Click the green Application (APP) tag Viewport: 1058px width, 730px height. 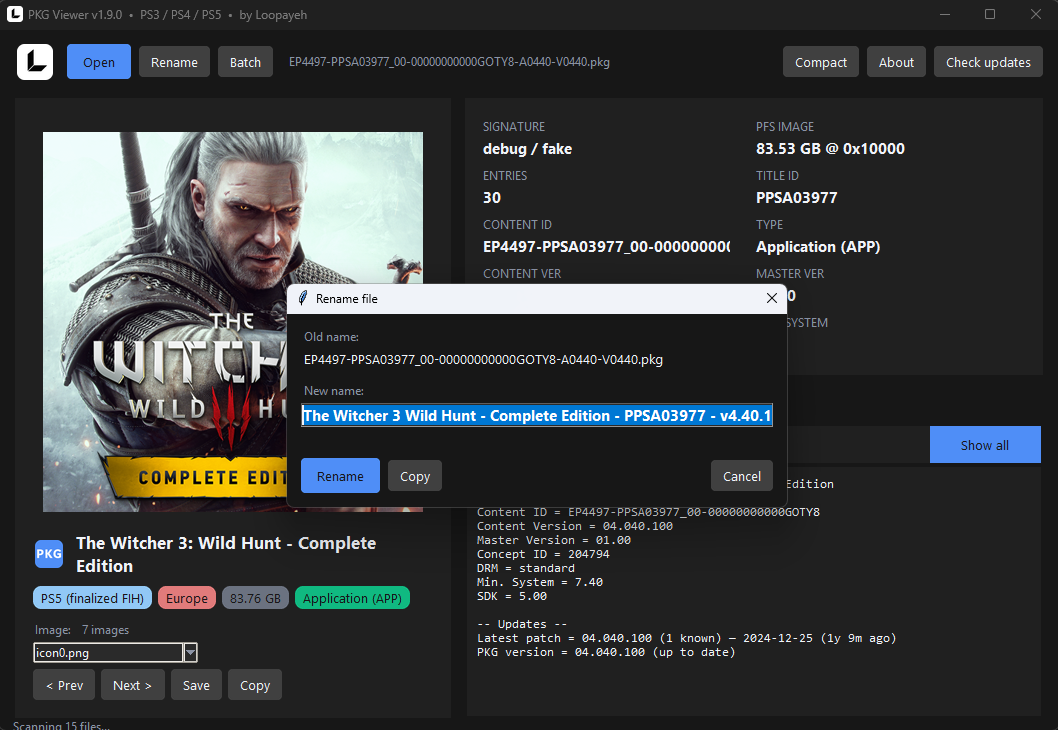pos(352,598)
